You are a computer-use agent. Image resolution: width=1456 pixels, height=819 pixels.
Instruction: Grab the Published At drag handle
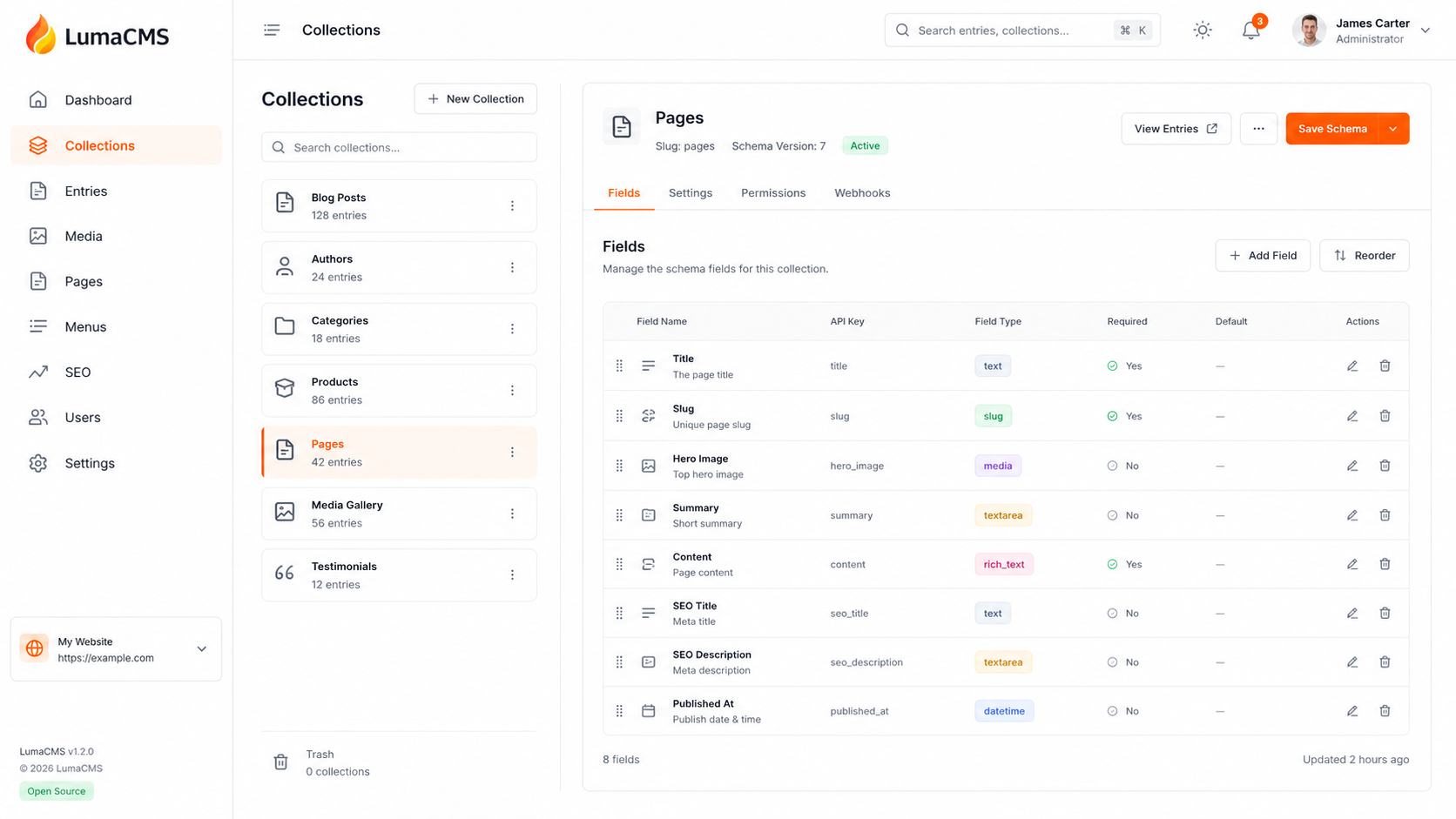(x=619, y=711)
